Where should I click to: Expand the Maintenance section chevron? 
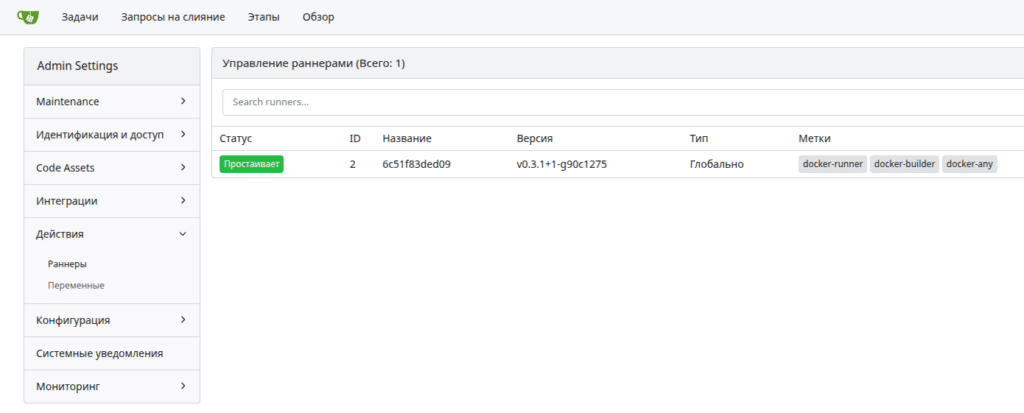pyautogui.click(x=183, y=101)
